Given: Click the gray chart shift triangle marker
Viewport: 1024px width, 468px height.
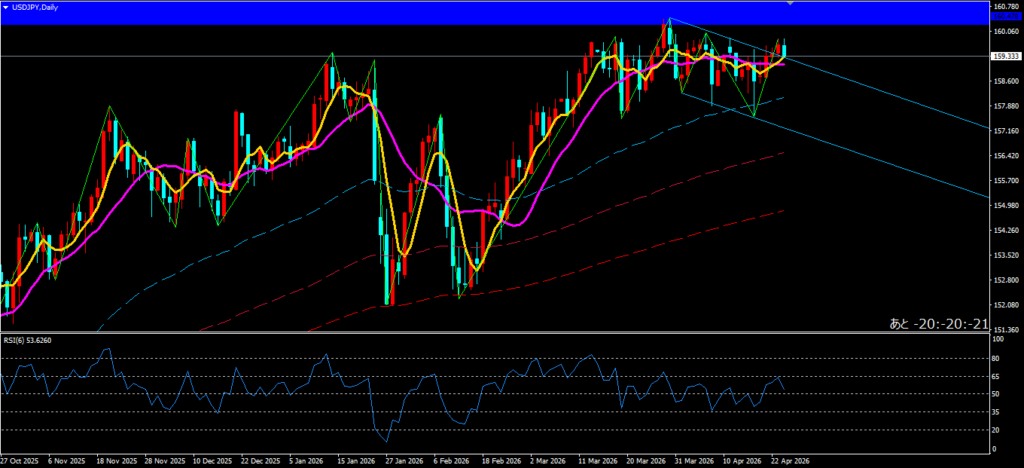Looking at the screenshot, I should click(792, 4).
